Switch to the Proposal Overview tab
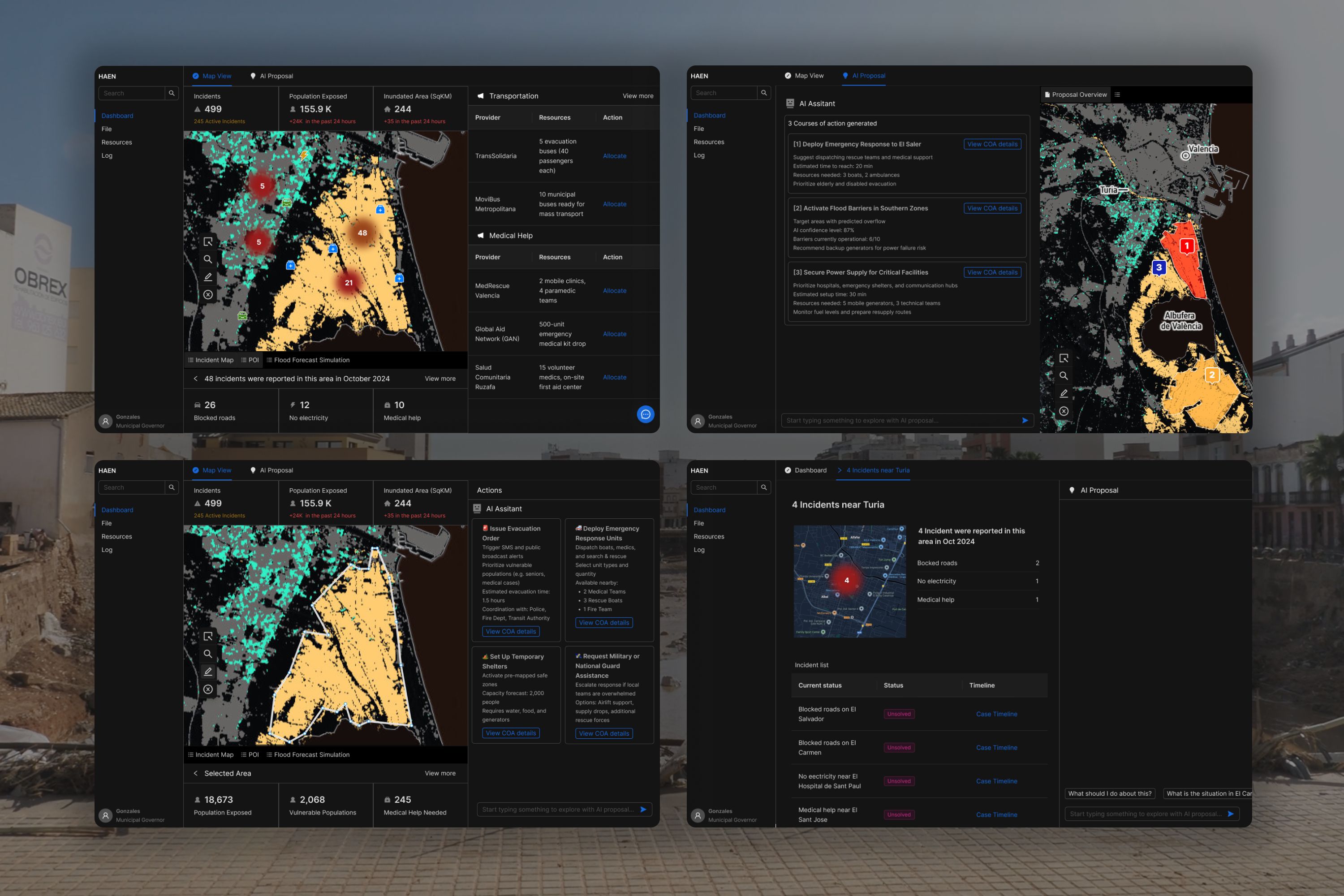 tap(1076, 95)
